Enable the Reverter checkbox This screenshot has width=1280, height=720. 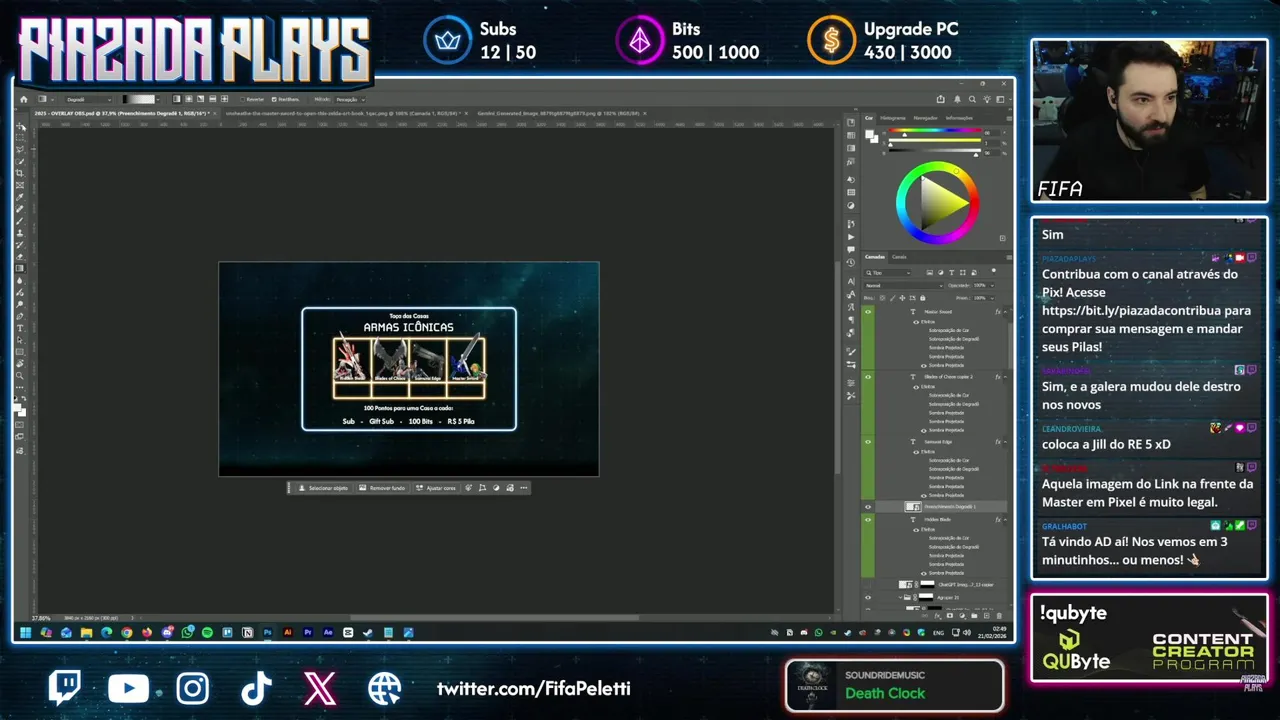[243, 99]
